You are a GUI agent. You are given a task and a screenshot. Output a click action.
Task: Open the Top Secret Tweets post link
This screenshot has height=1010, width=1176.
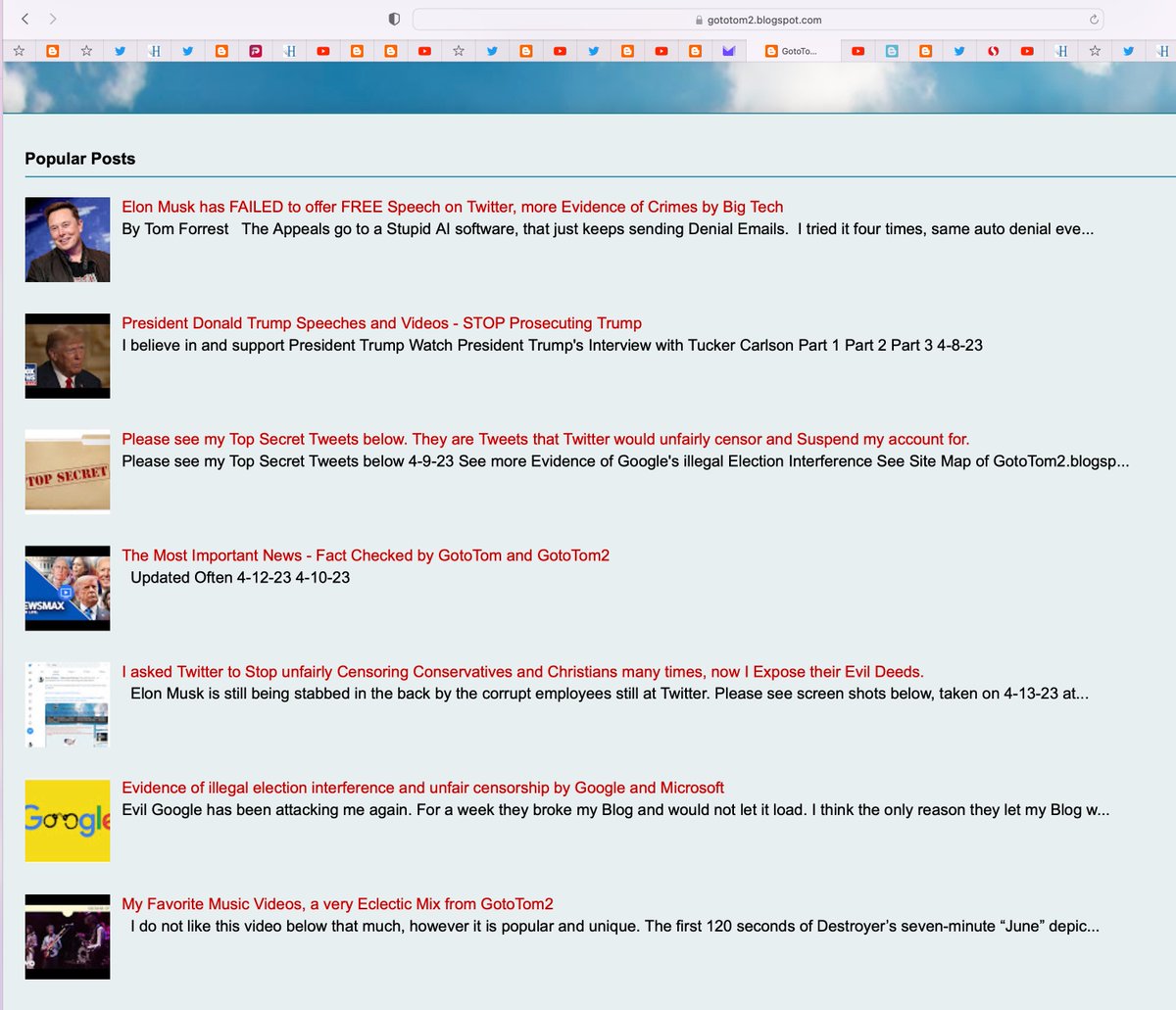click(x=545, y=439)
